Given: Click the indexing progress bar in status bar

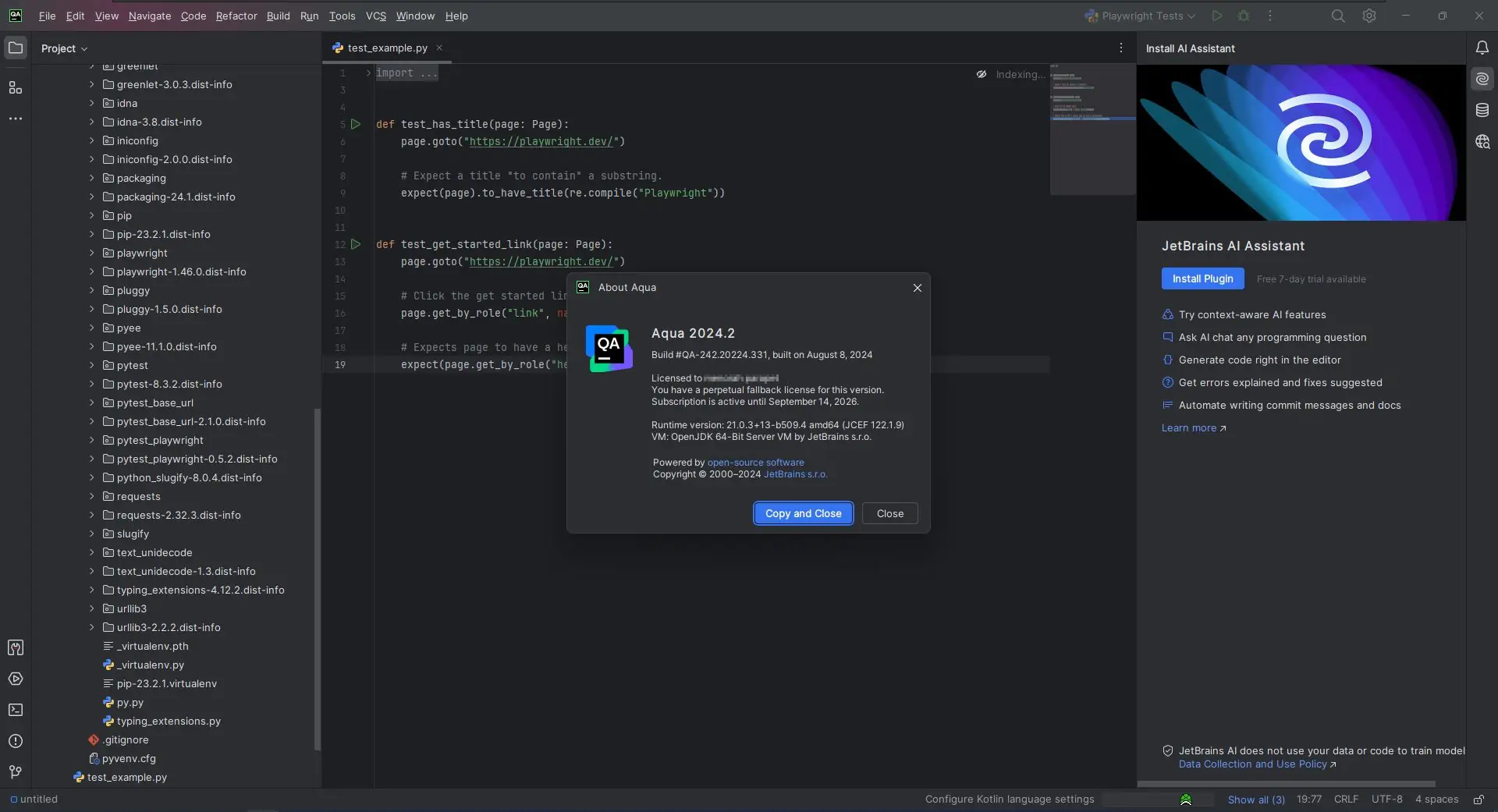Looking at the screenshot, I should (1158, 800).
